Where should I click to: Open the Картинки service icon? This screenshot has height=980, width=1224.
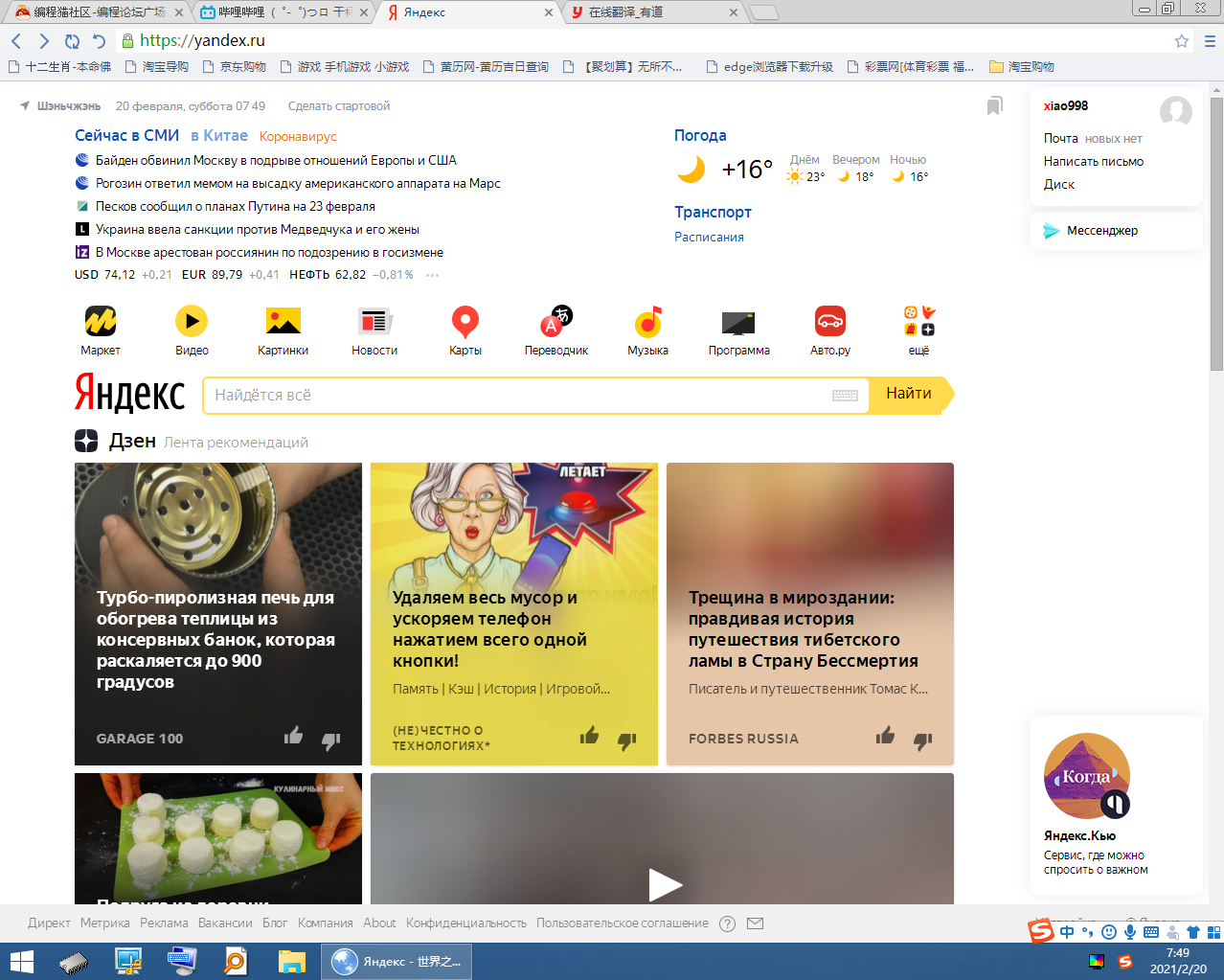coord(283,322)
